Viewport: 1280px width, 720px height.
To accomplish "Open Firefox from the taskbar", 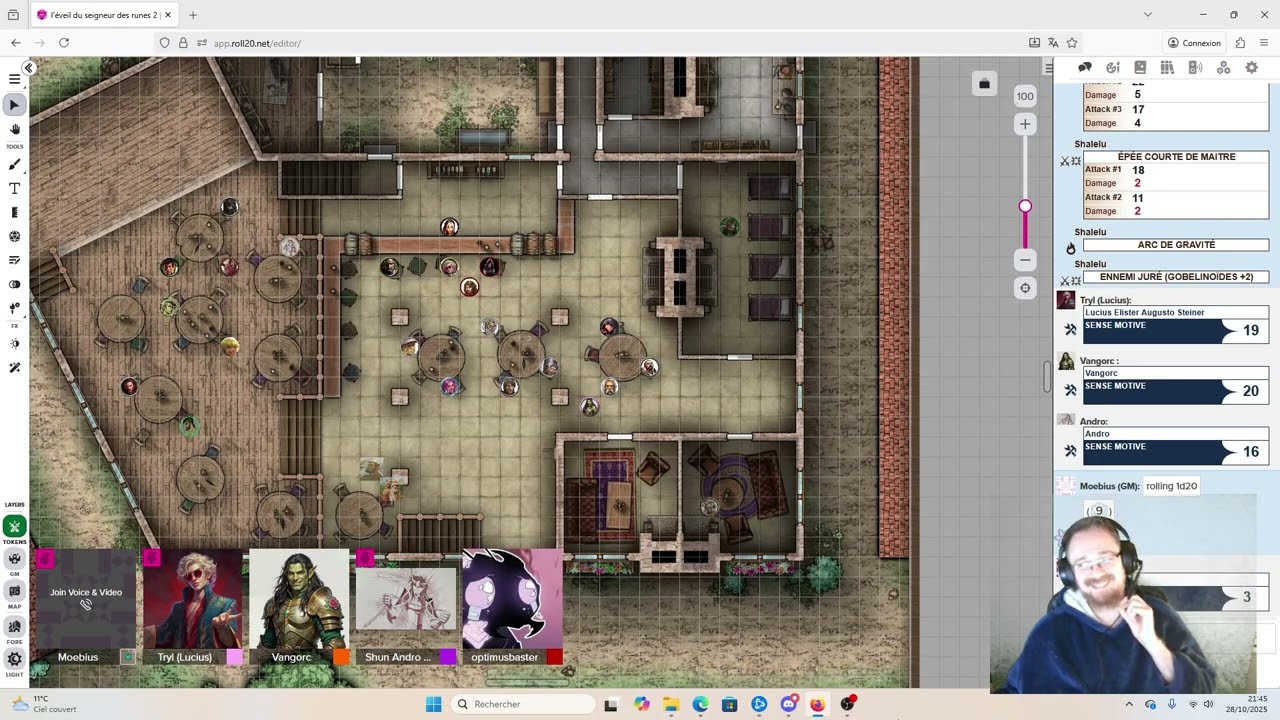I will pyautogui.click(x=817, y=704).
